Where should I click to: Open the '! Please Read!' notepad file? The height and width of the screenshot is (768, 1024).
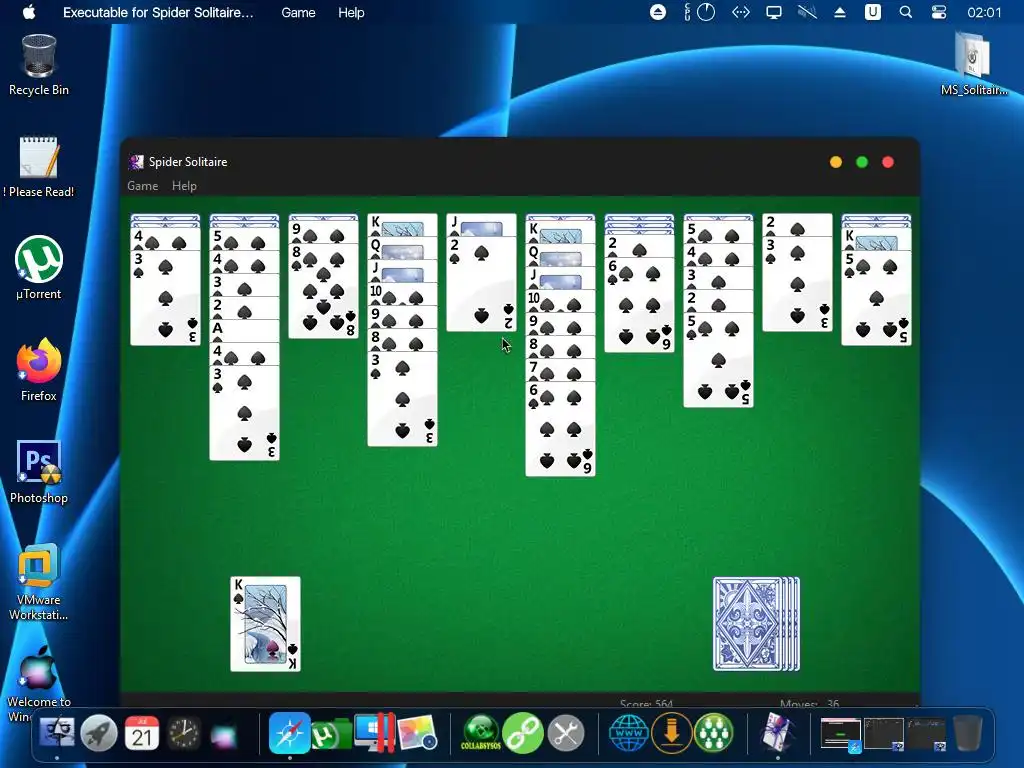pyautogui.click(x=39, y=167)
